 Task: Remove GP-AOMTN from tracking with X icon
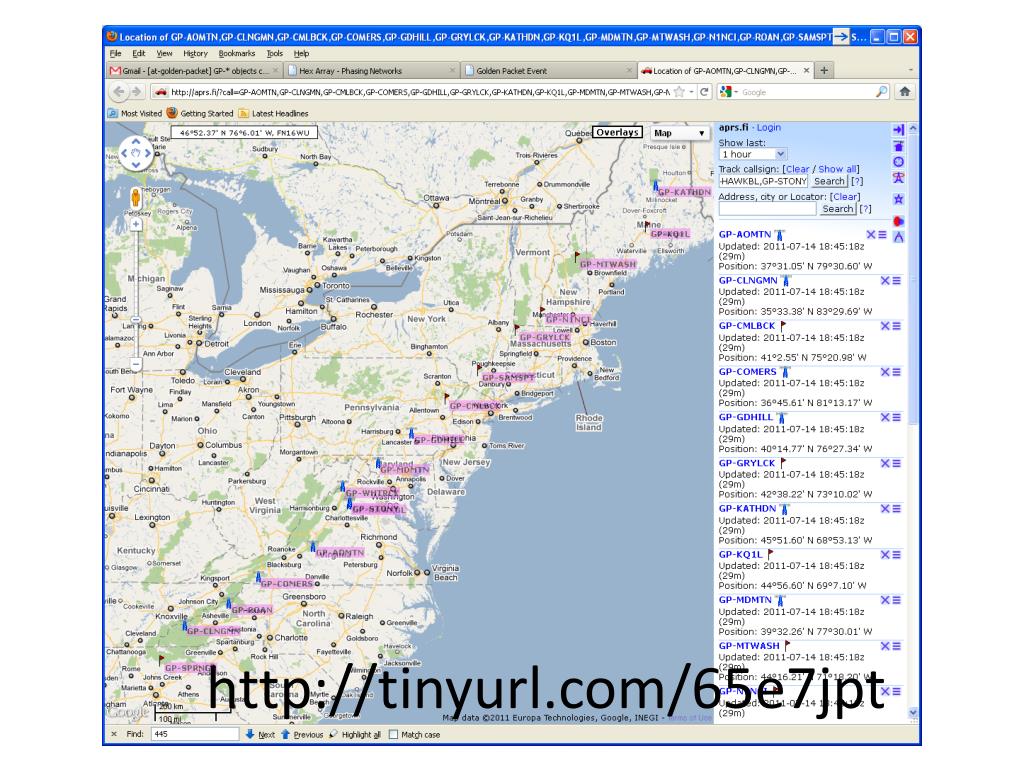tap(871, 234)
